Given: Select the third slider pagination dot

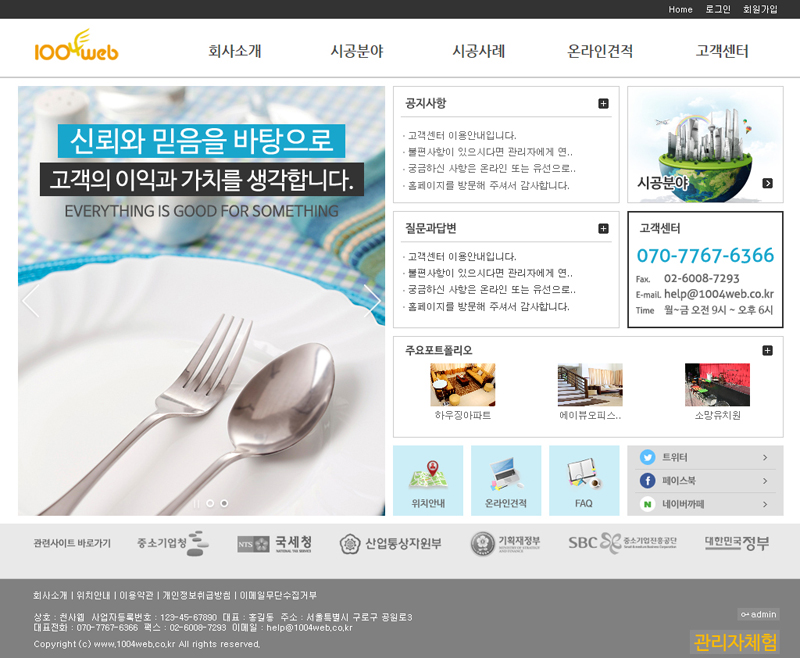Looking at the screenshot, I should (x=224, y=503).
